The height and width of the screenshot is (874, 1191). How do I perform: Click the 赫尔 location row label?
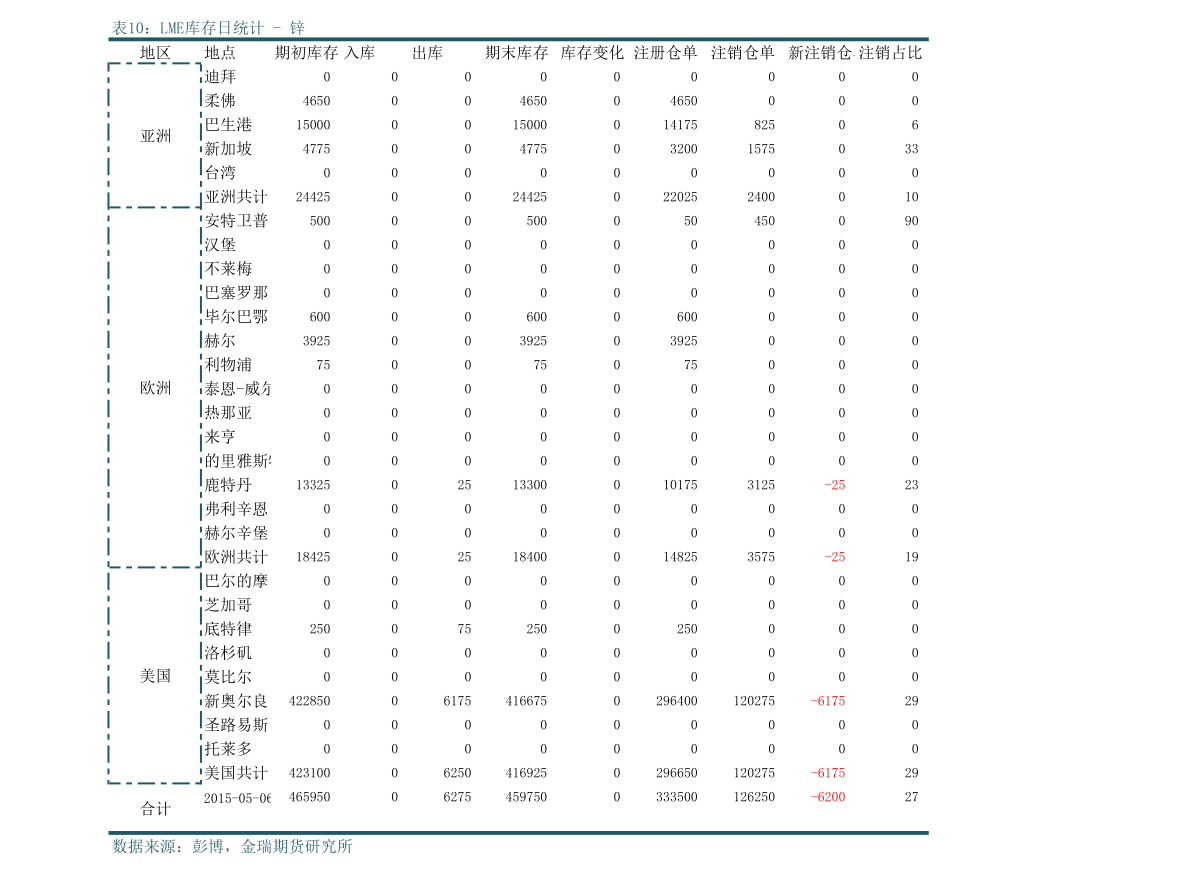pyautogui.click(x=220, y=341)
